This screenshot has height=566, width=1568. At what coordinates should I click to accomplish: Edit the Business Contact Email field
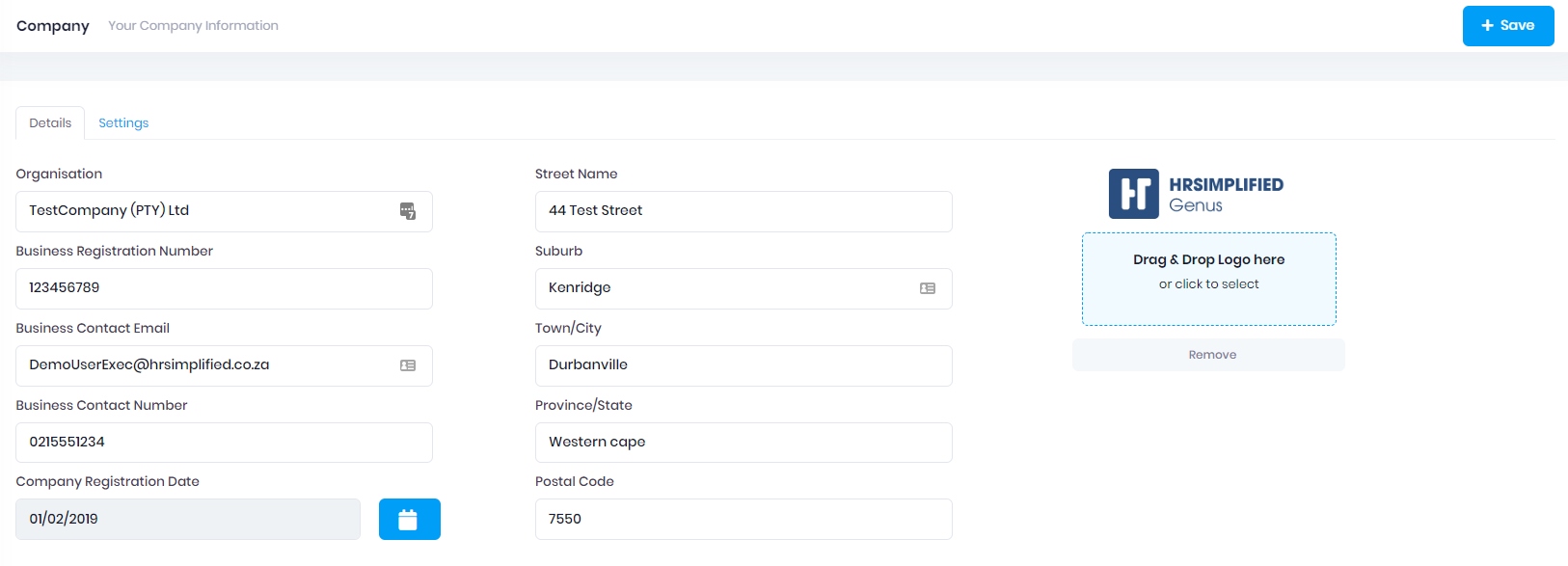224,365
